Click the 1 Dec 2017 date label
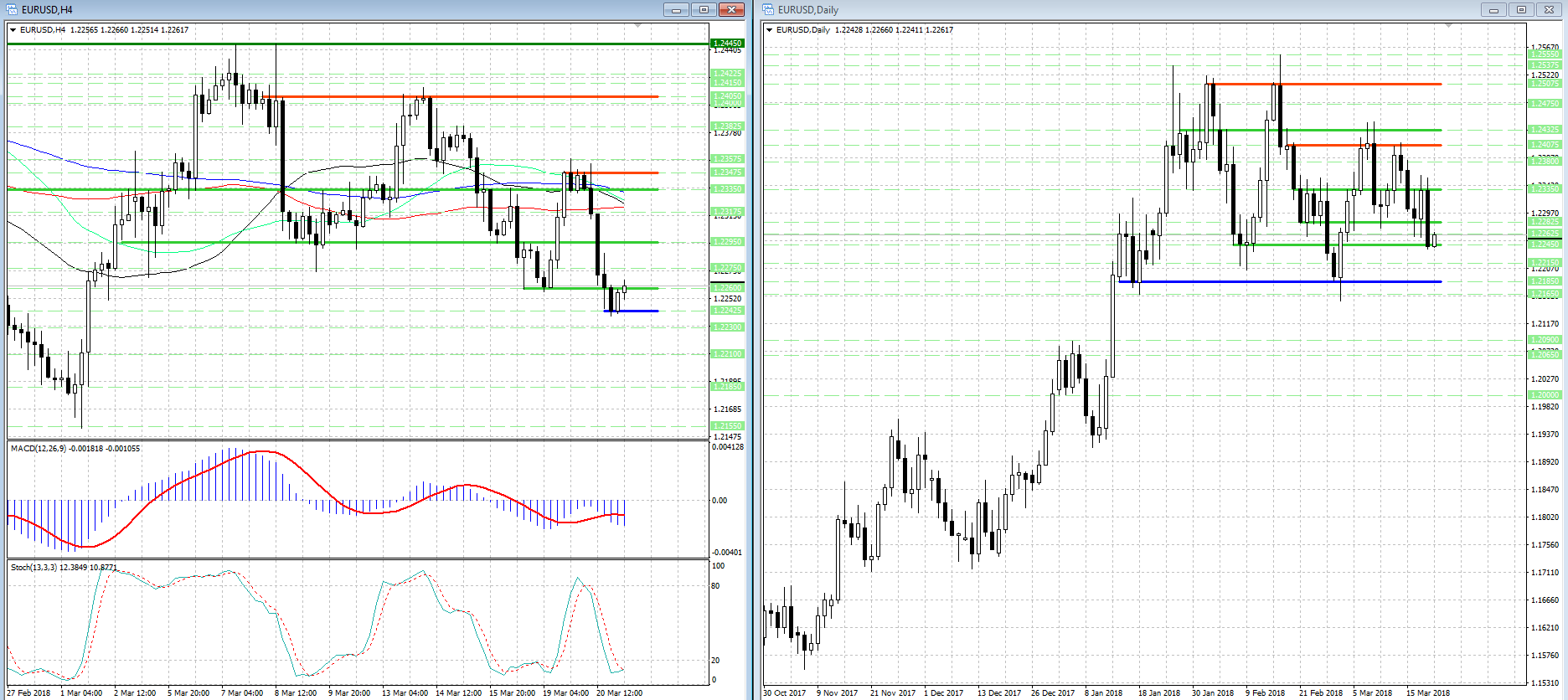 (943, 693)
